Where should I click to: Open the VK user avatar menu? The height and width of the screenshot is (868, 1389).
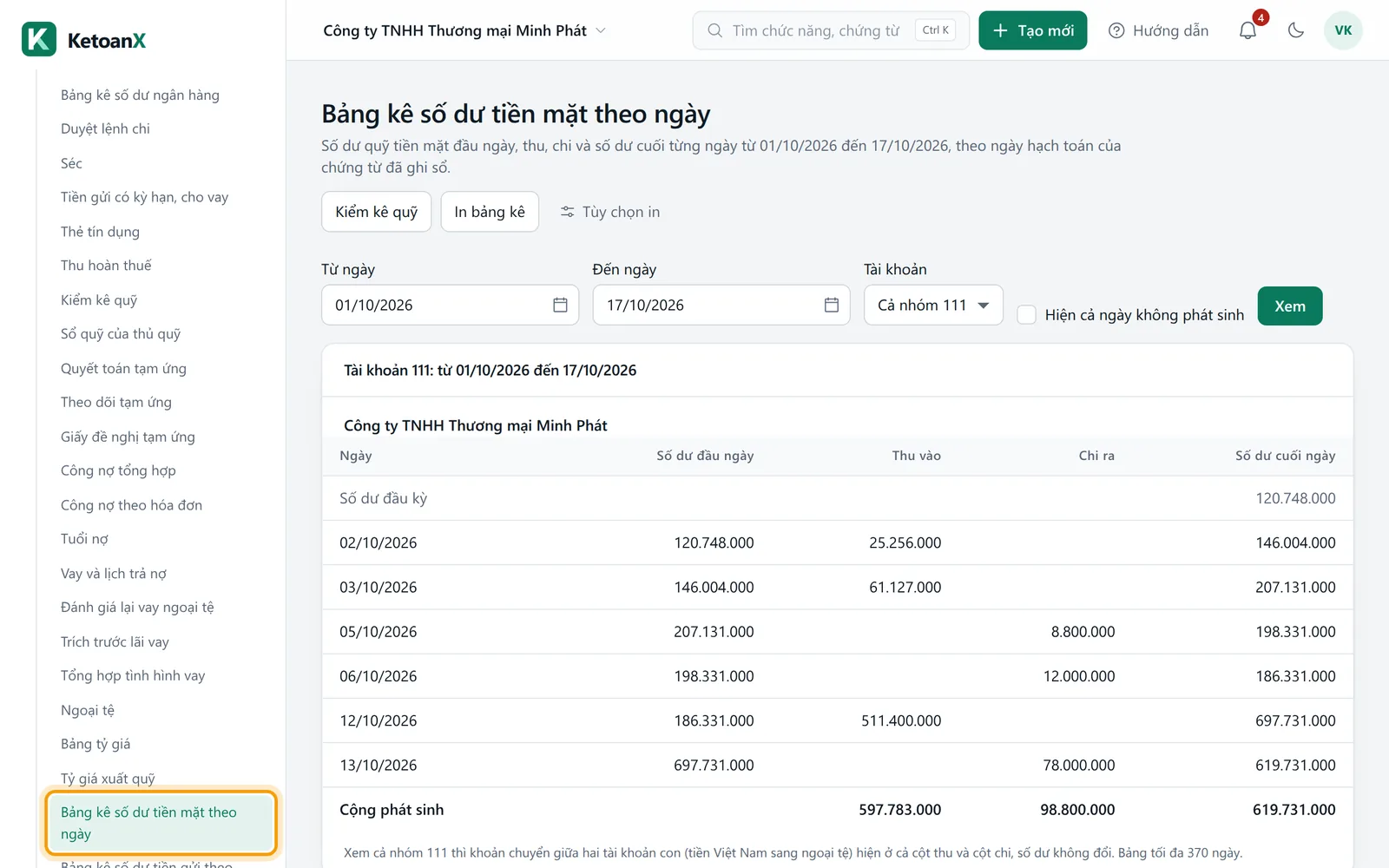1343,30
